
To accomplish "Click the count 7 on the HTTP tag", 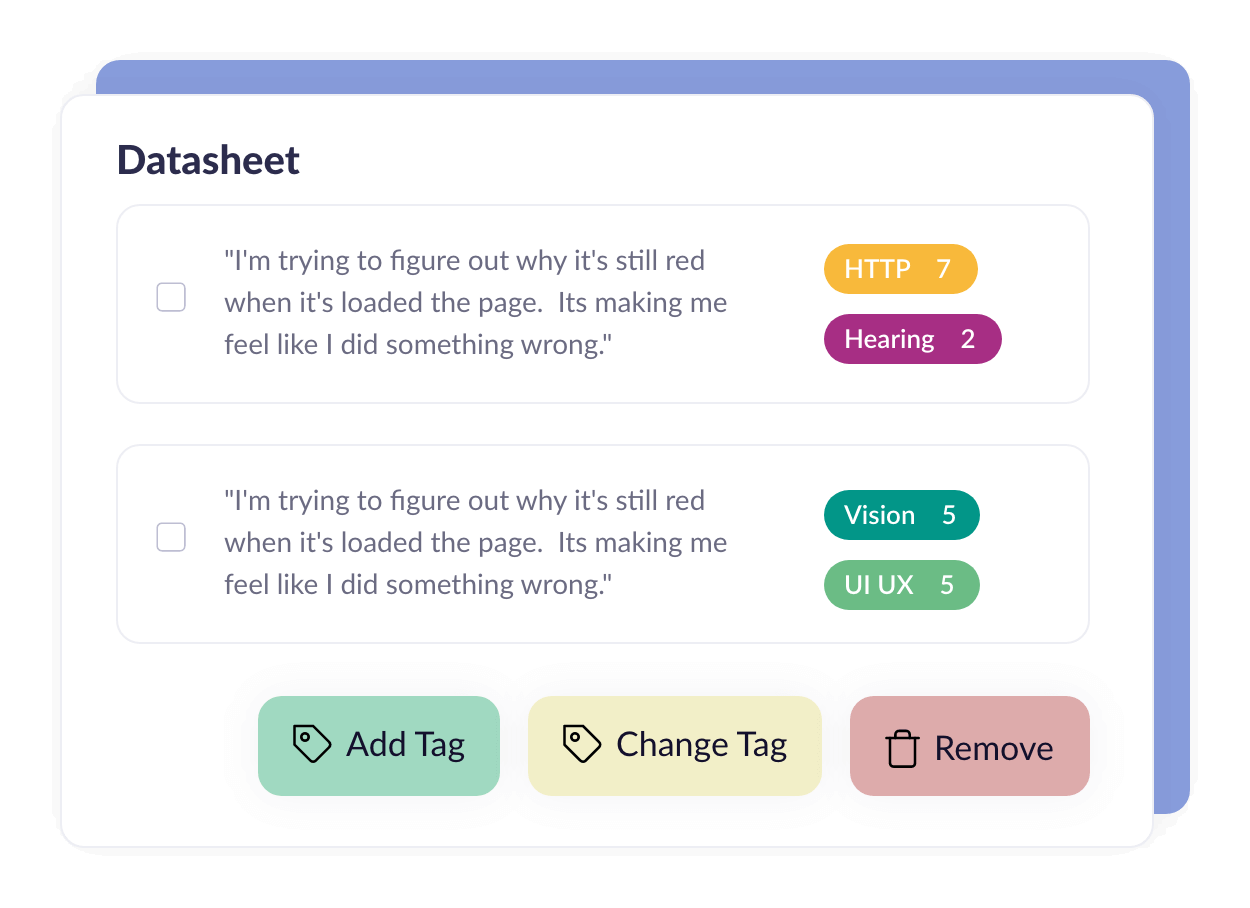I will 943,269.
